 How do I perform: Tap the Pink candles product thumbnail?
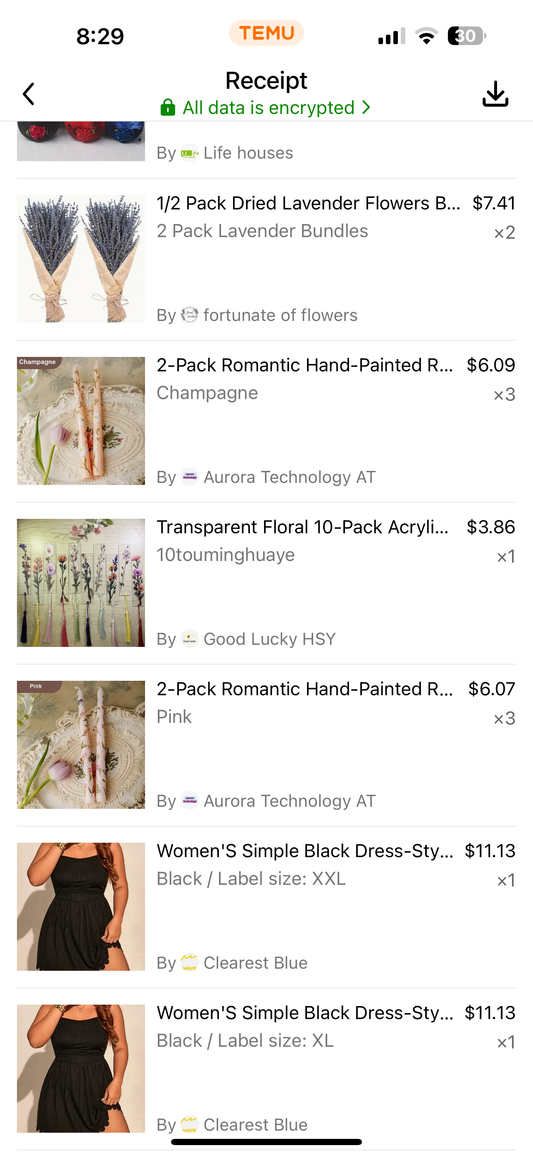point(81,745)
